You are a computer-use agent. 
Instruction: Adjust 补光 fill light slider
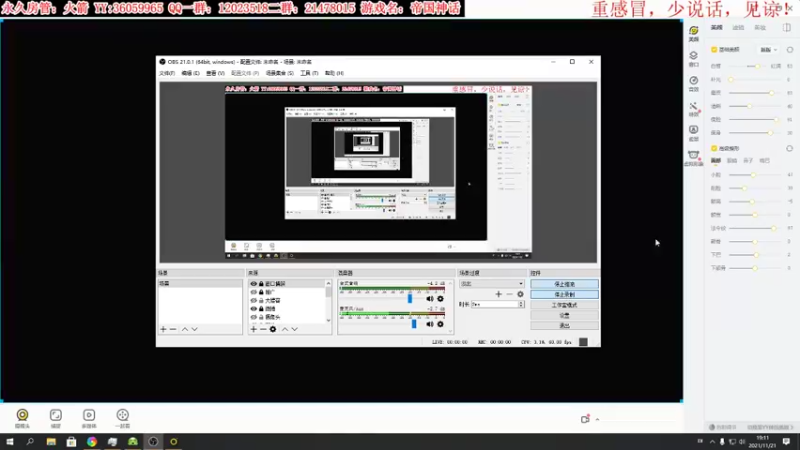point(753,80)
